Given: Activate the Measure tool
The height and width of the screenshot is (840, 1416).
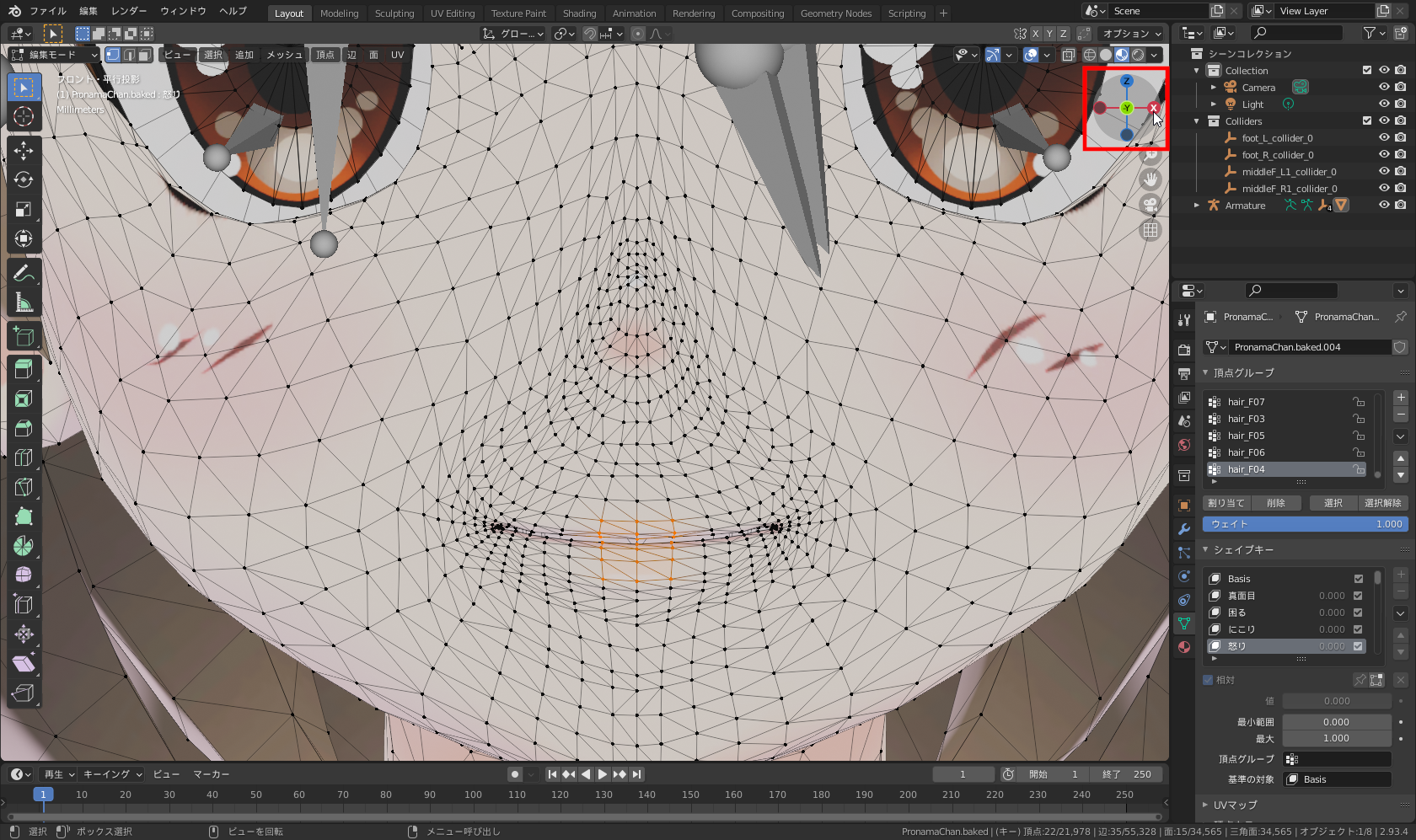Looking at the screenshot, I should tap(24, 300).
